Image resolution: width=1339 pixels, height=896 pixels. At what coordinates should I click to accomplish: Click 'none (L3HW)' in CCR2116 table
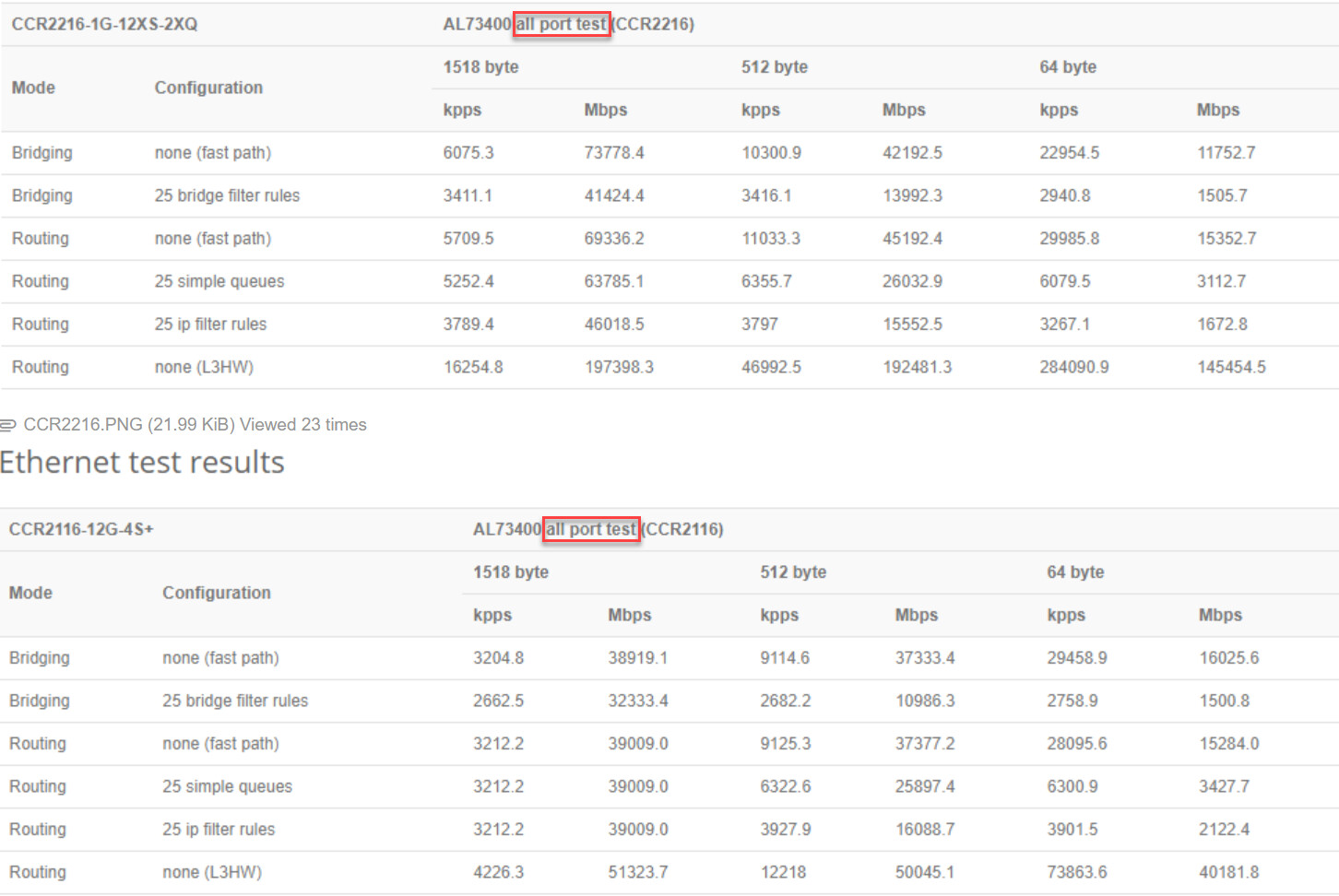click(x=212, y=872)
